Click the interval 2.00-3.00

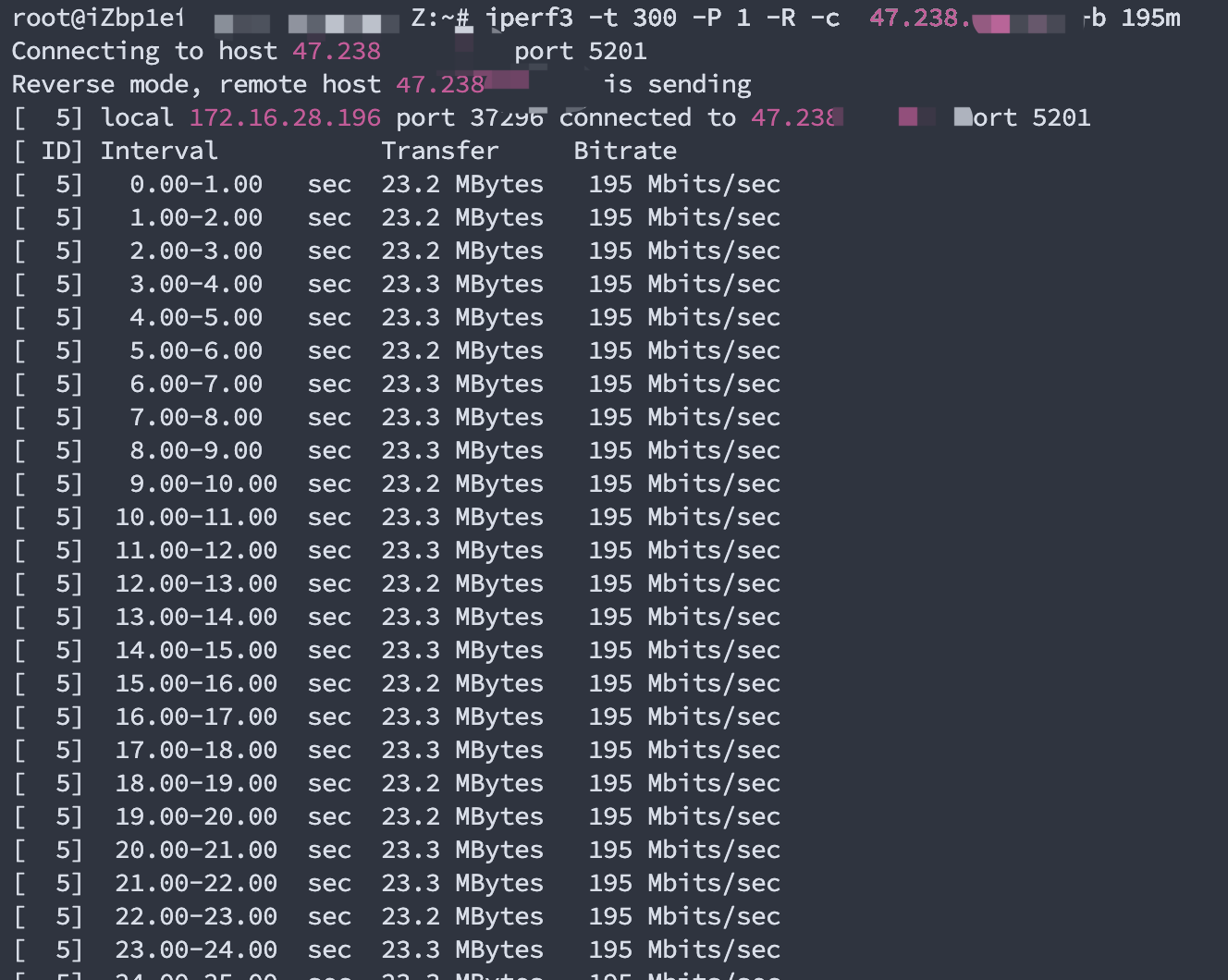click(x=196, y=251)
